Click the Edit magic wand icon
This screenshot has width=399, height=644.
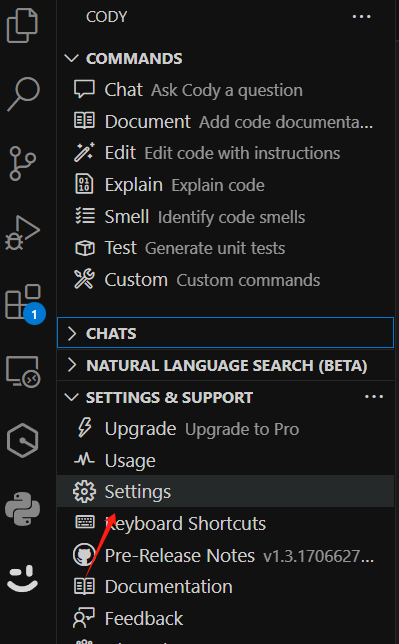click(x=85, y=152)
